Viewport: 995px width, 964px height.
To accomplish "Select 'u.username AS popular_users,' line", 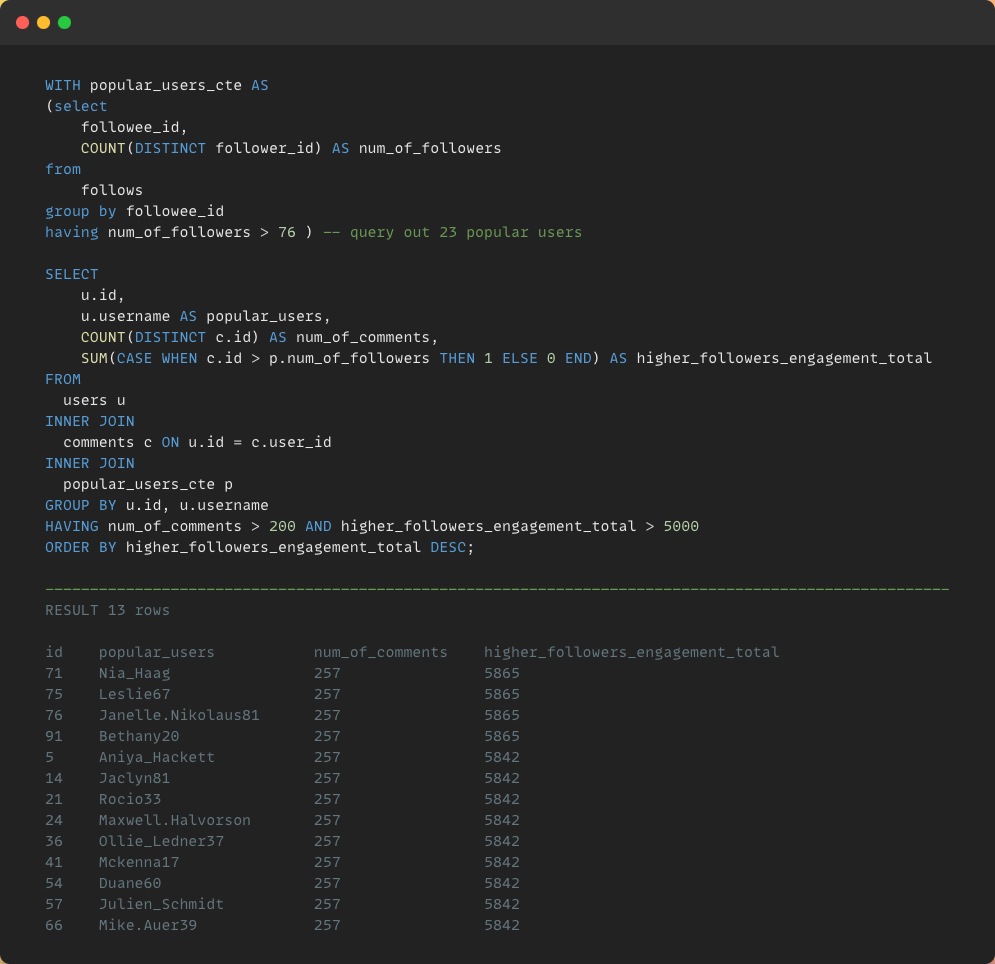I will click(x=206, y=316).
